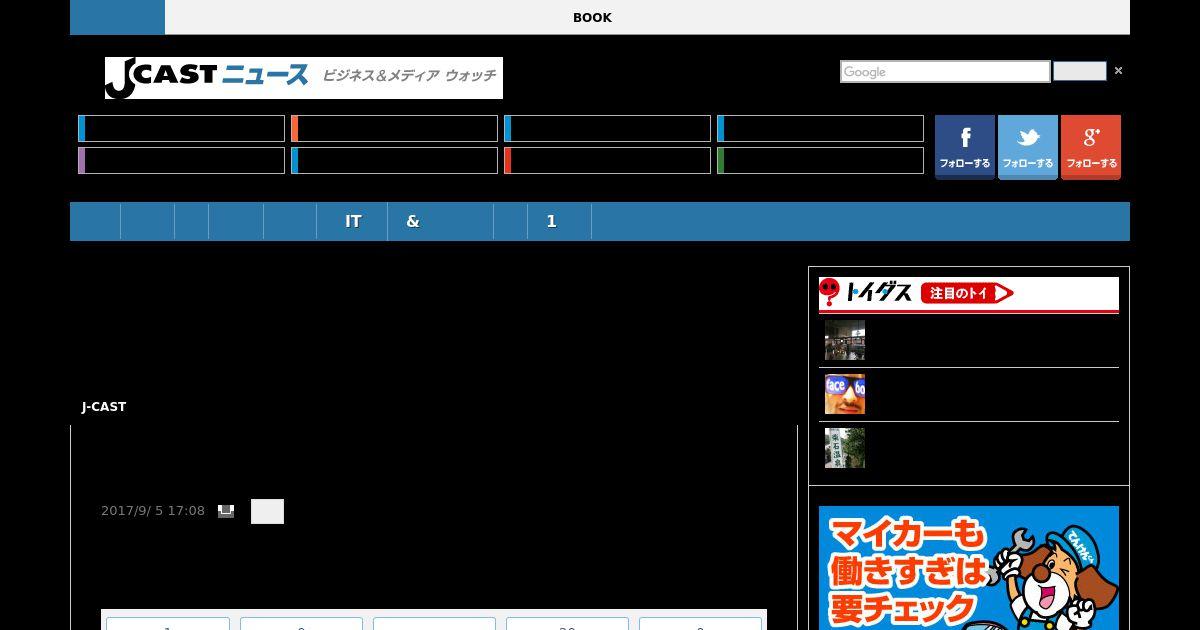Open the Toidas thumbnail showing a building interior
The image size is (1200, 630).
(x=845, y=340)
